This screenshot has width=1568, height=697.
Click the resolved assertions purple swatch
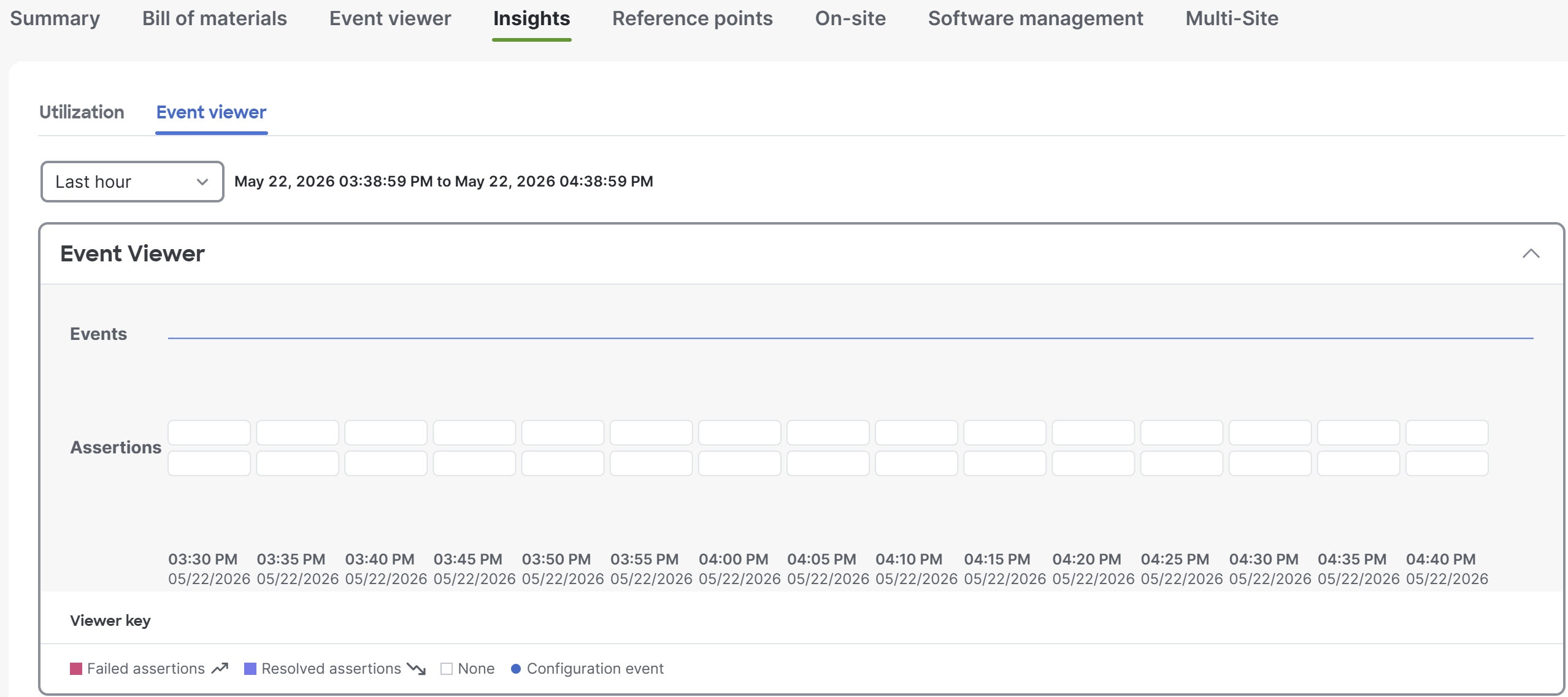click(x=250, y=669)
